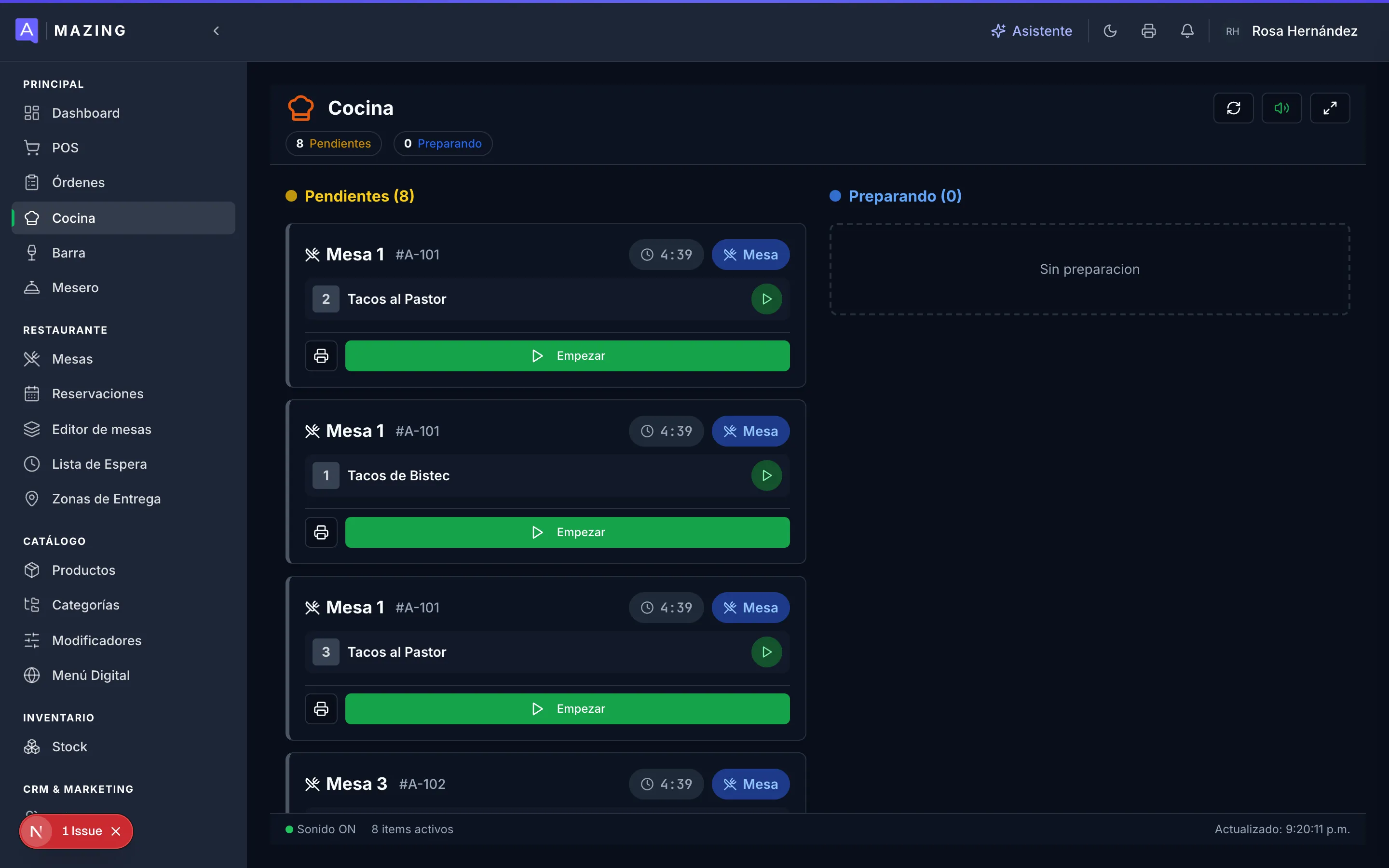Viewport: 1389px width, 868px height.
Task: Open Modificadores settings
Action: 123,641
